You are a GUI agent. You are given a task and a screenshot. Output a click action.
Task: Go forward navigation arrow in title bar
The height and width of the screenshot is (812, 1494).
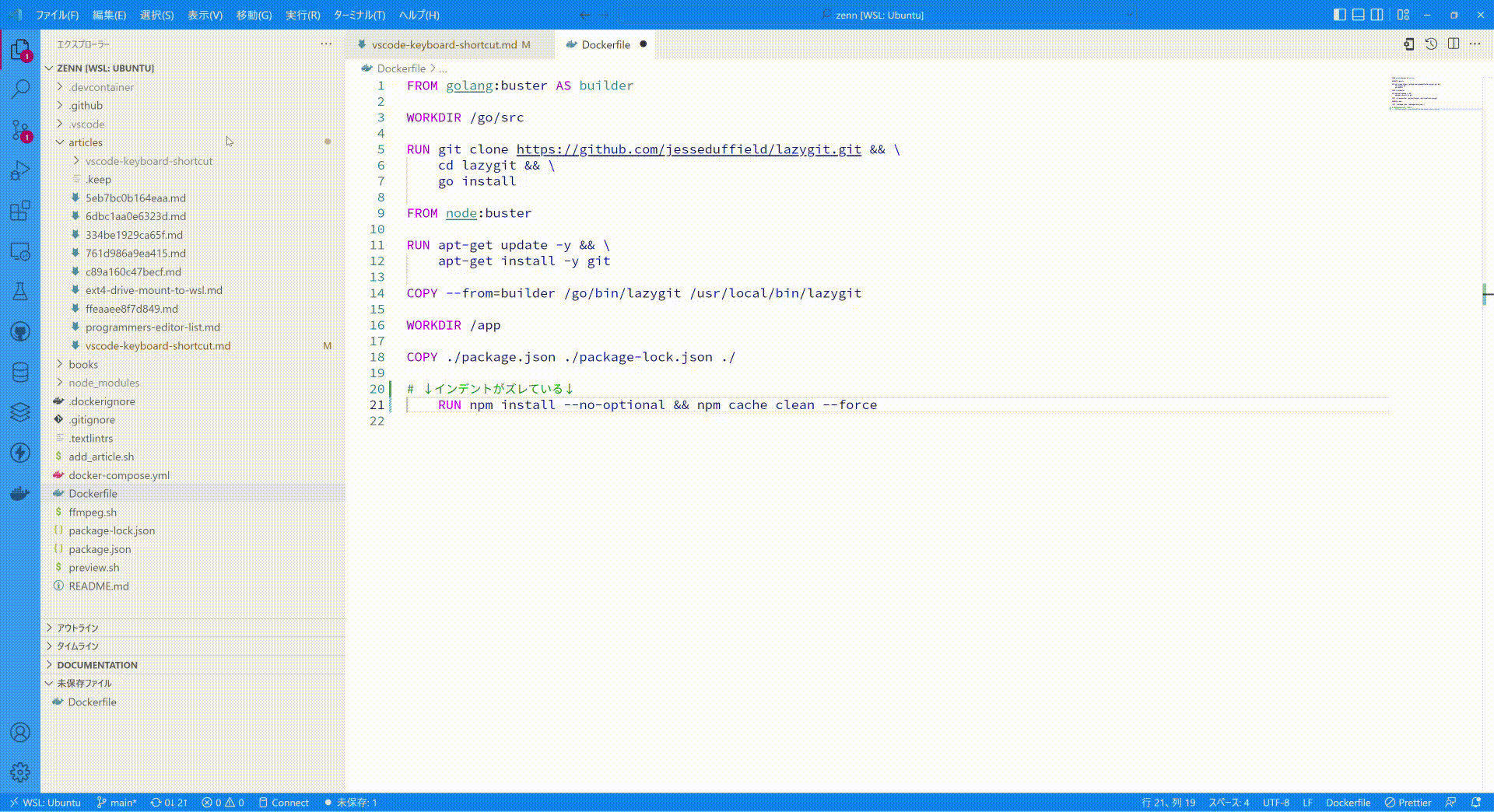pyautogui.click(x=604, y=15)
